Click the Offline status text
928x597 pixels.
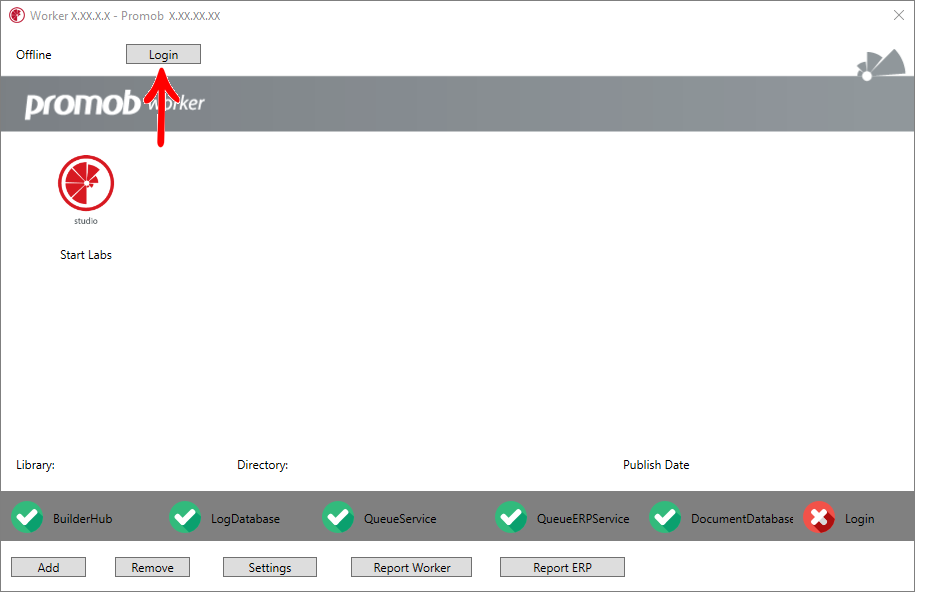pyautogui.click(x=34, y=54)
